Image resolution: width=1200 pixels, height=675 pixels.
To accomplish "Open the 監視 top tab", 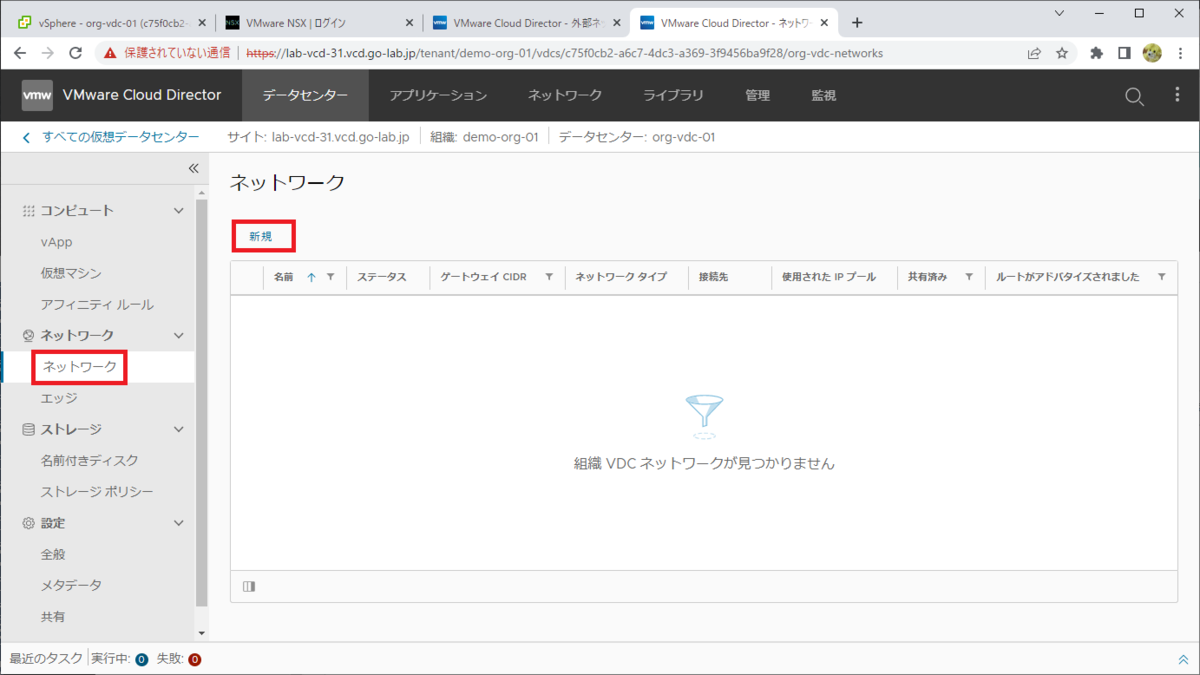I will (823, 95).
